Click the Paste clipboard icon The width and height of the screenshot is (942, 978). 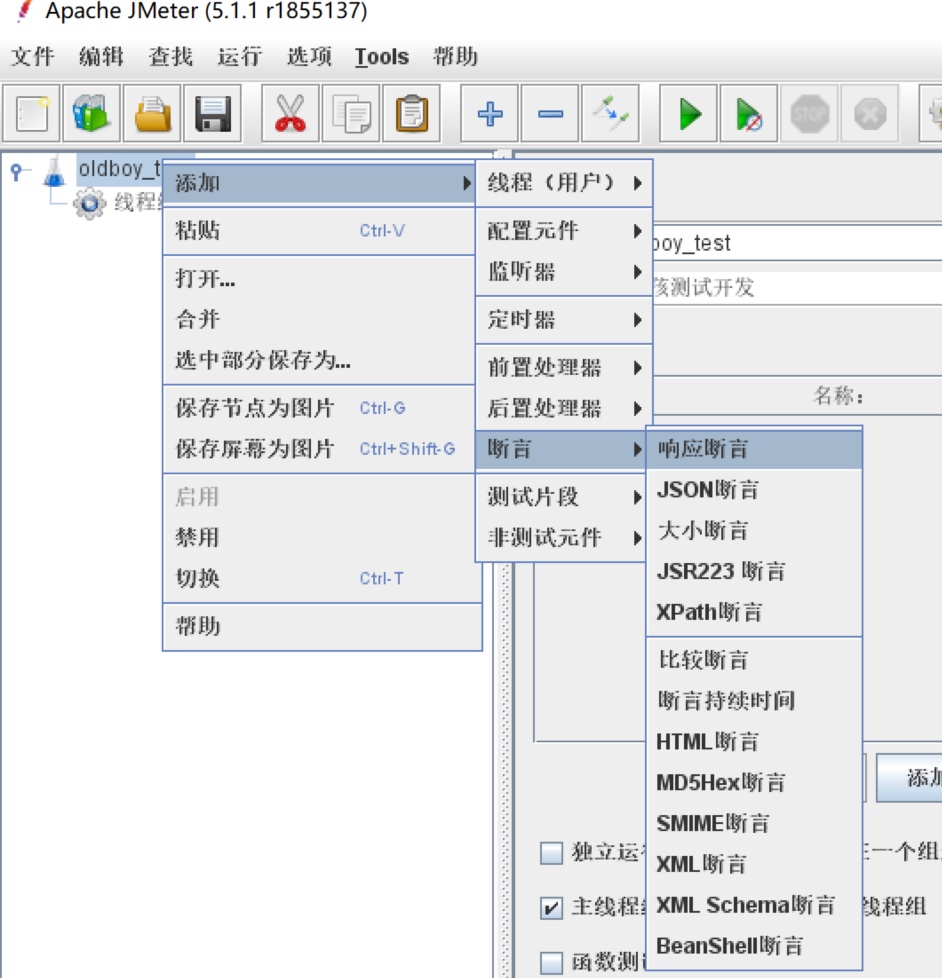[x=411, y=114]
